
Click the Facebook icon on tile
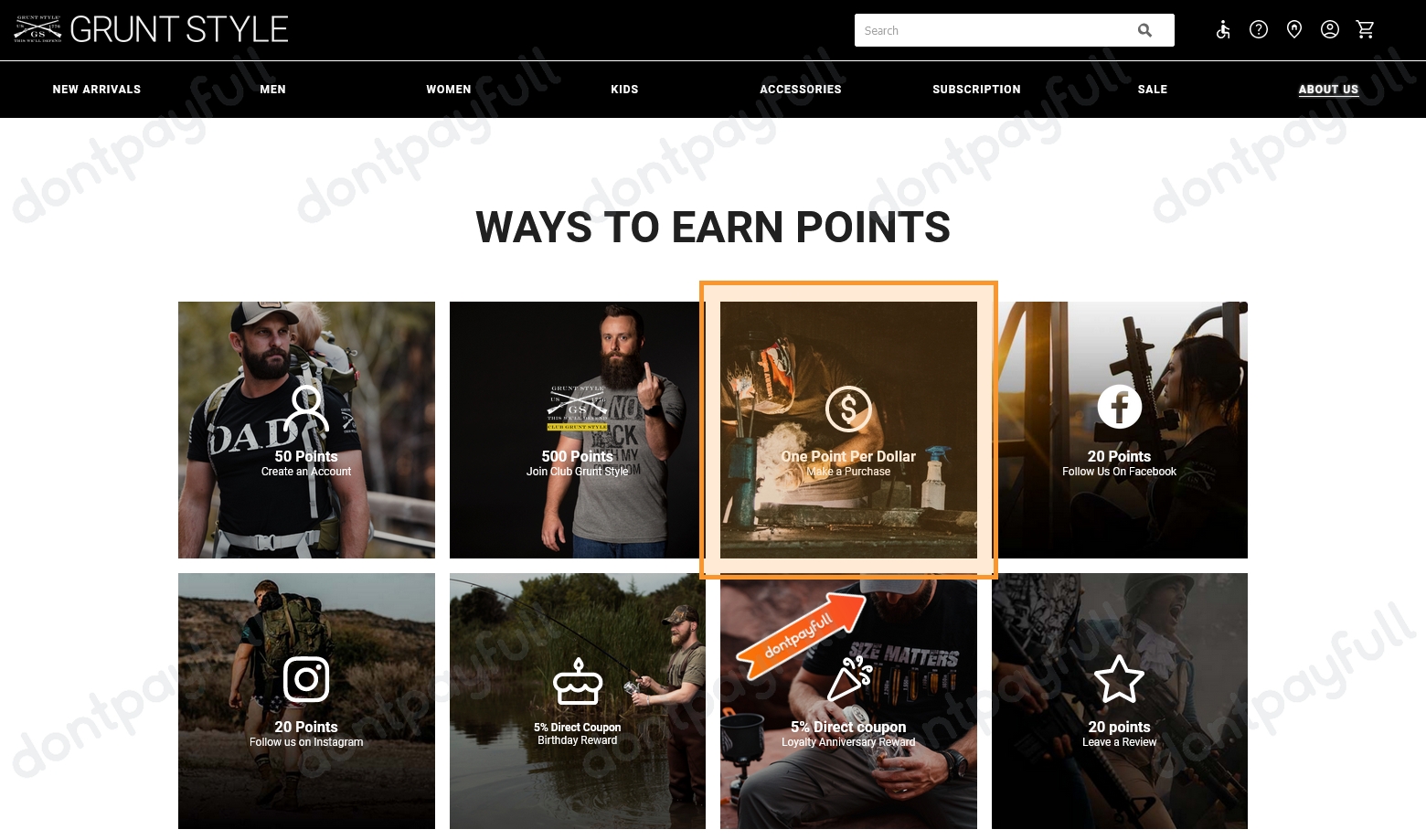[x=1120, y=406]
